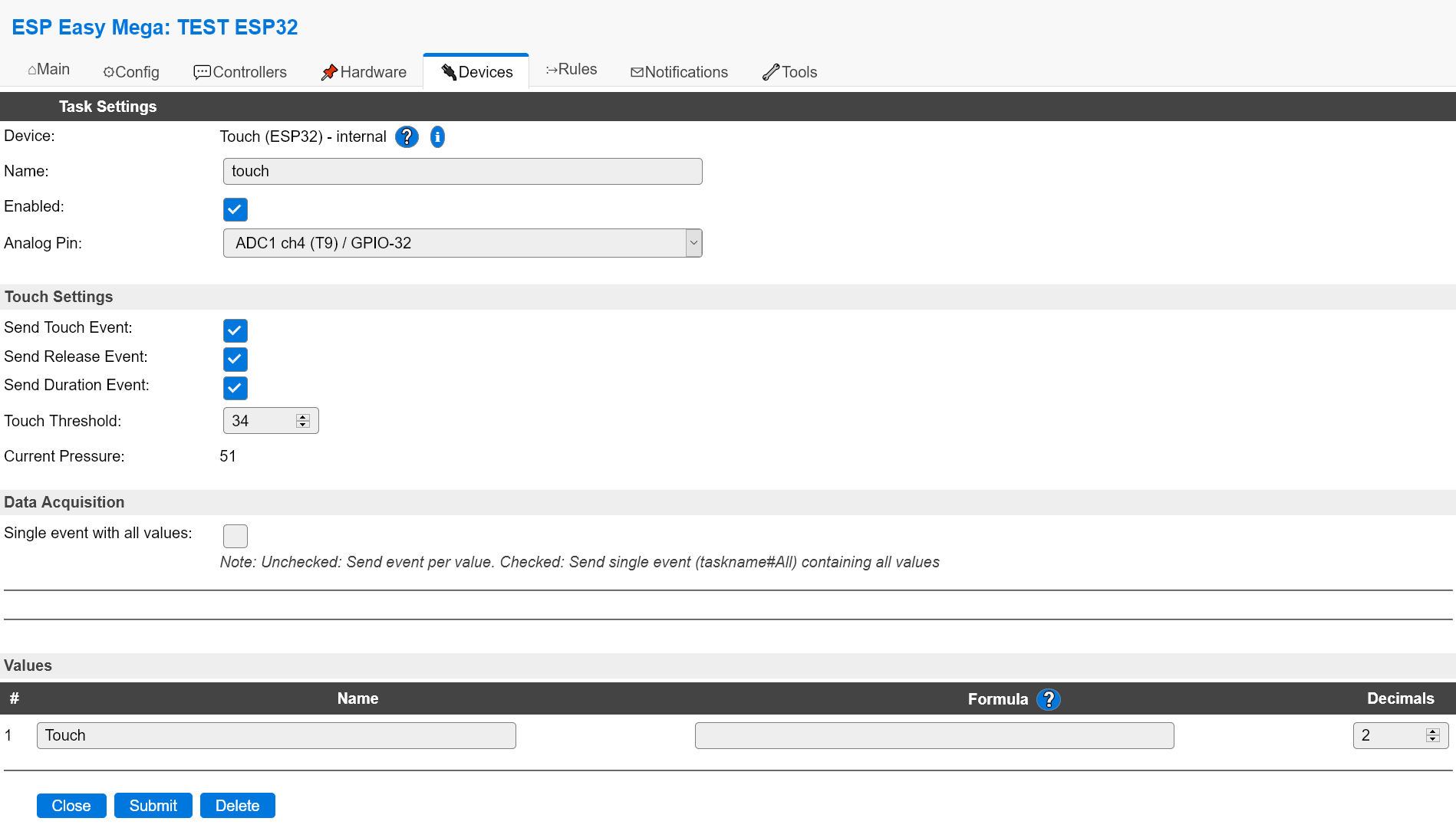Focus the value Name field containing Touch
Image resolution: width=1456 pixels, height=828 pixels.
click(x=276, y=735)
